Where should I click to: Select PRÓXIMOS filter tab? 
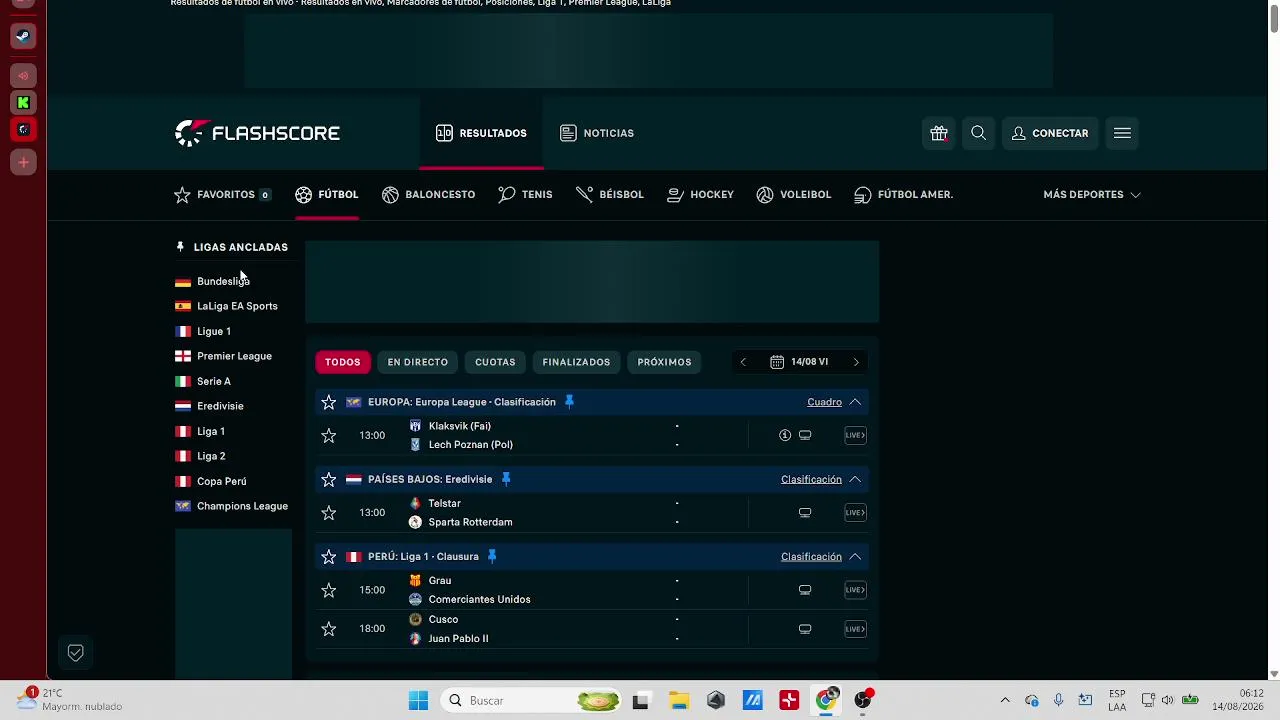coord(664,362)
